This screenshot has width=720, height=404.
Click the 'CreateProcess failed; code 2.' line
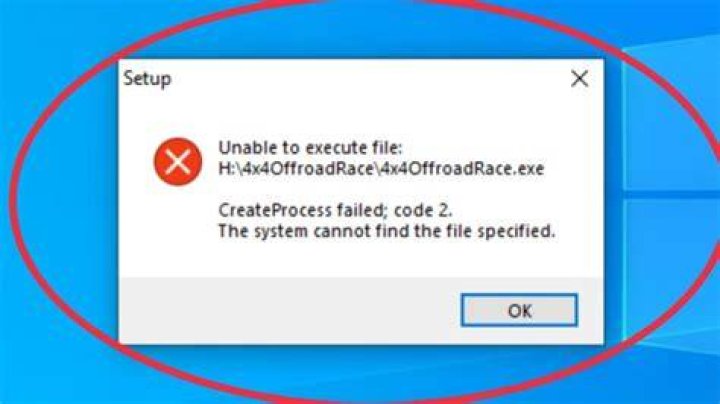[x=335, y=210]
